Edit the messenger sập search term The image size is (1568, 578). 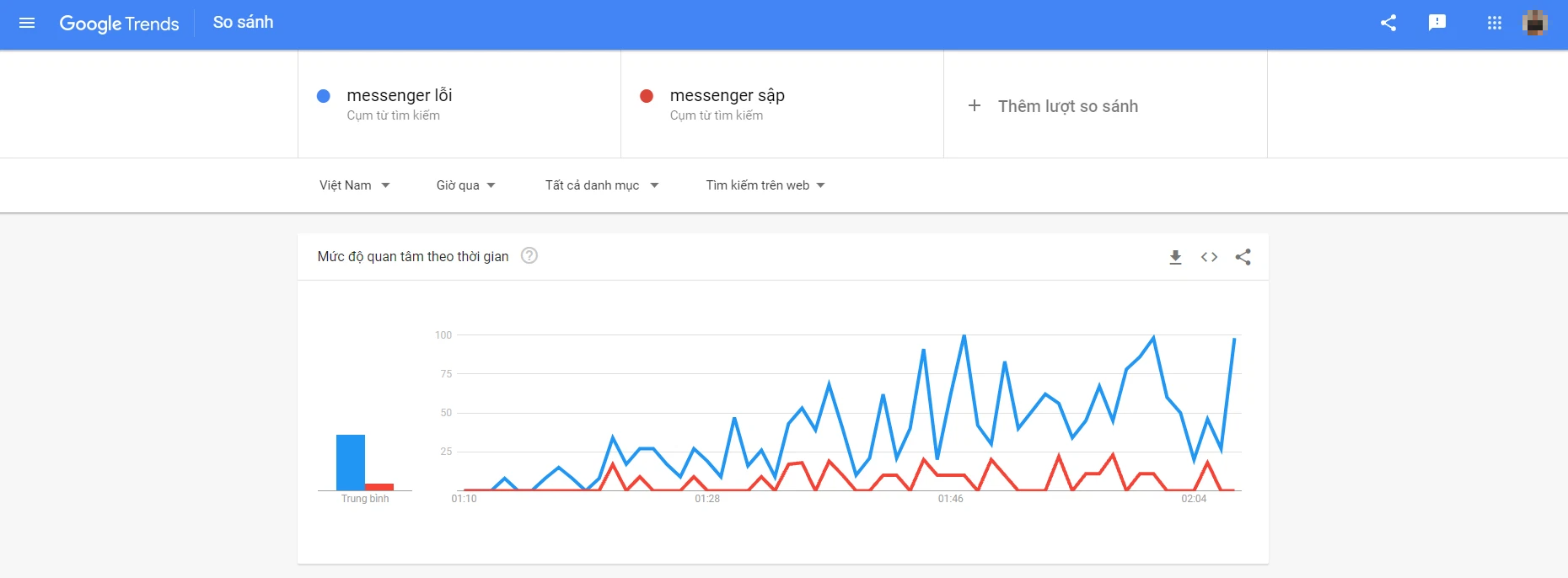click(727, 95)
